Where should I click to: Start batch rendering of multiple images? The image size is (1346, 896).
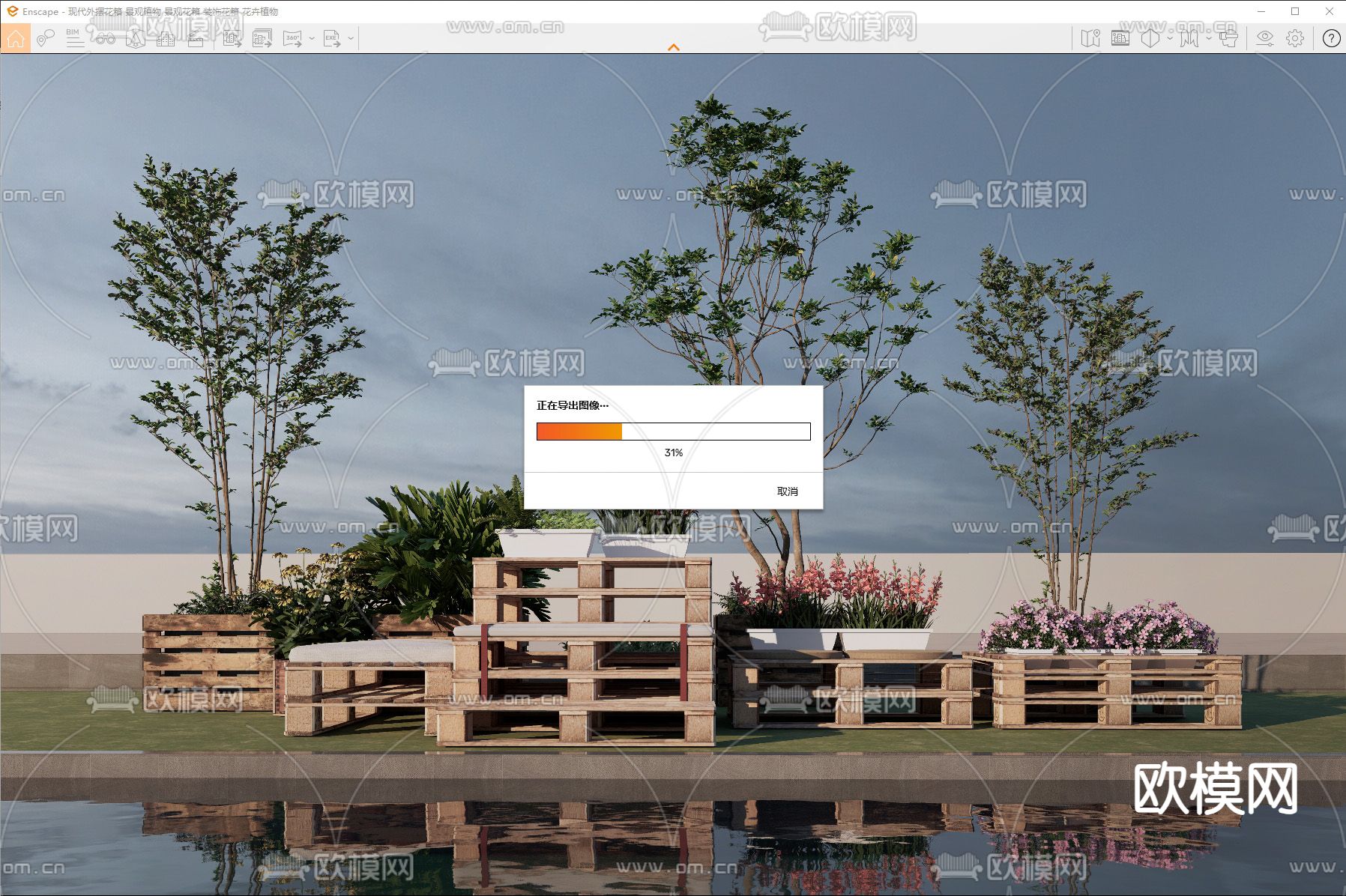click(x=262, y=38)
